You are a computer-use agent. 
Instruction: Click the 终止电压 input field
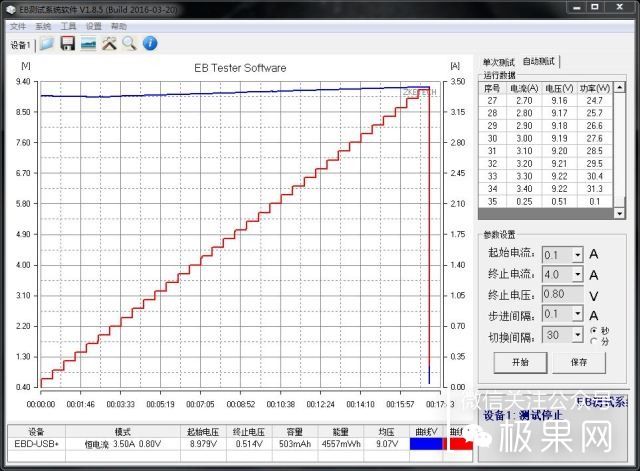(562, 294)
